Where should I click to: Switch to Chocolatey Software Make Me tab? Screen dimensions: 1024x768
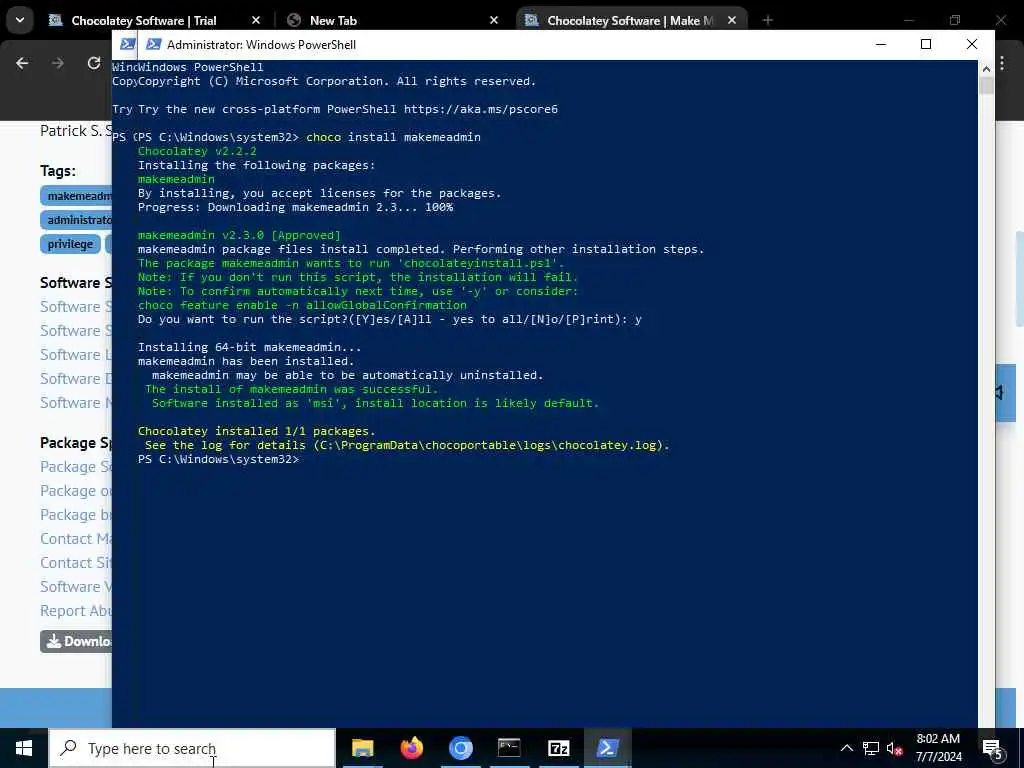[630, 21]
